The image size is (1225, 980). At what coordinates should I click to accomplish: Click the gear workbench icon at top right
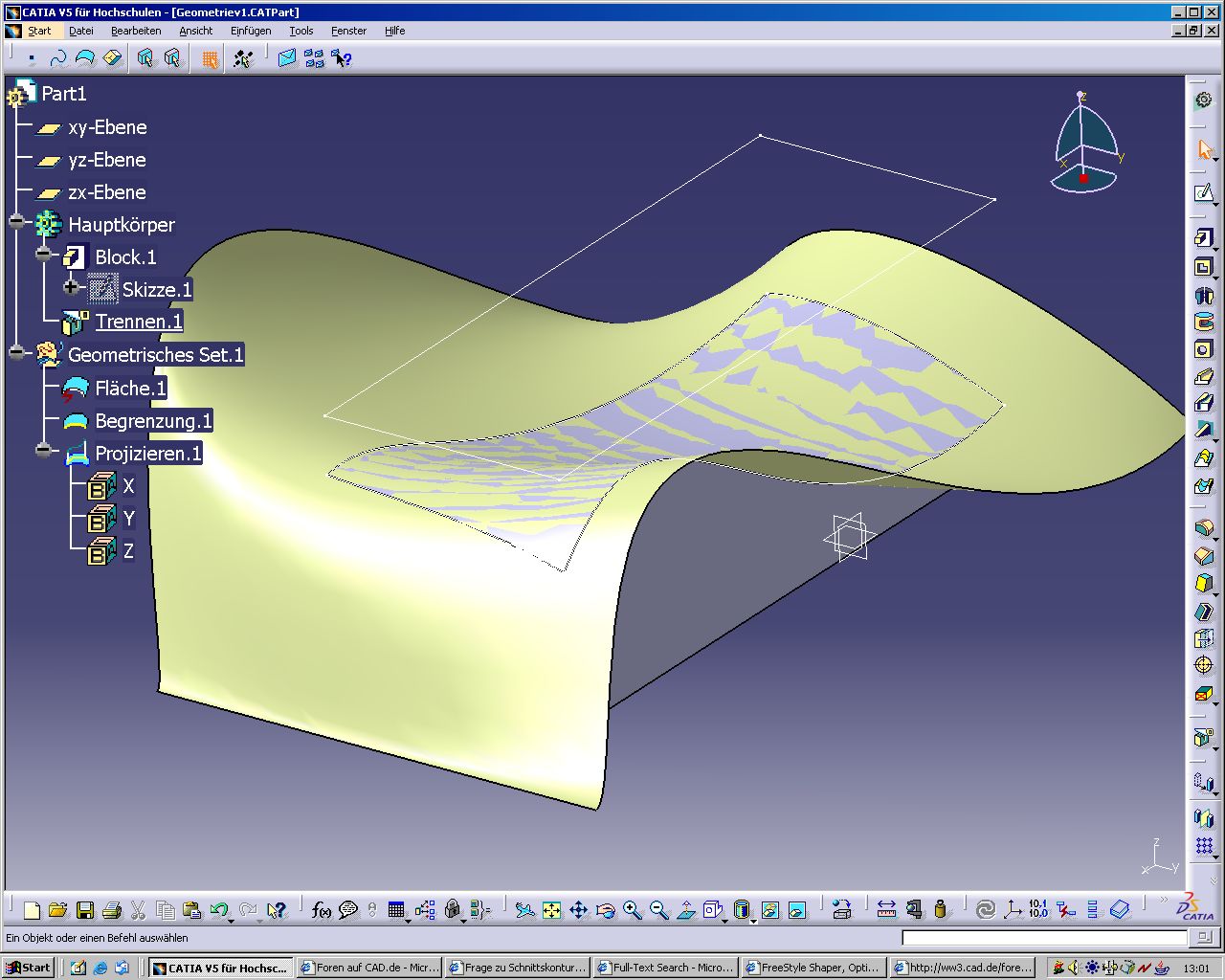pyautogui.click(x=1204, y=100)
